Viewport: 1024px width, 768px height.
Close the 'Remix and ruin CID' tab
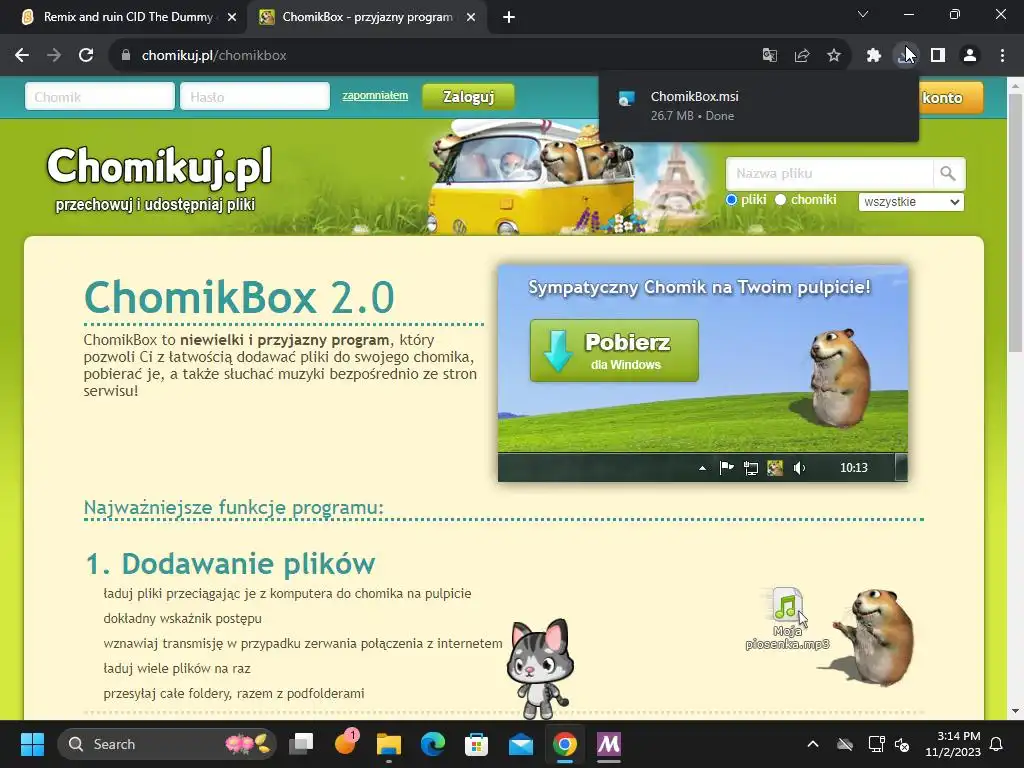232,18
